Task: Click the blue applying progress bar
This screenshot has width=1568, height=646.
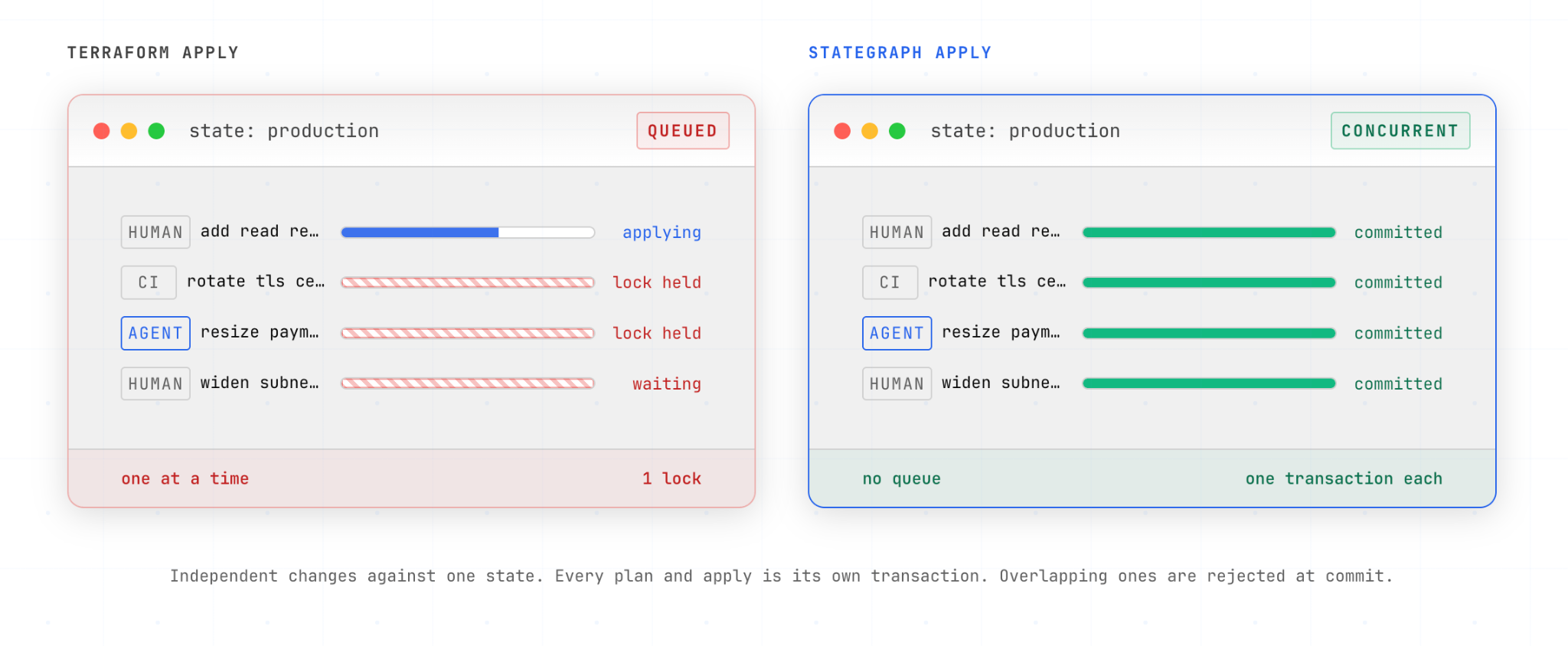Action: pos(468,232)
